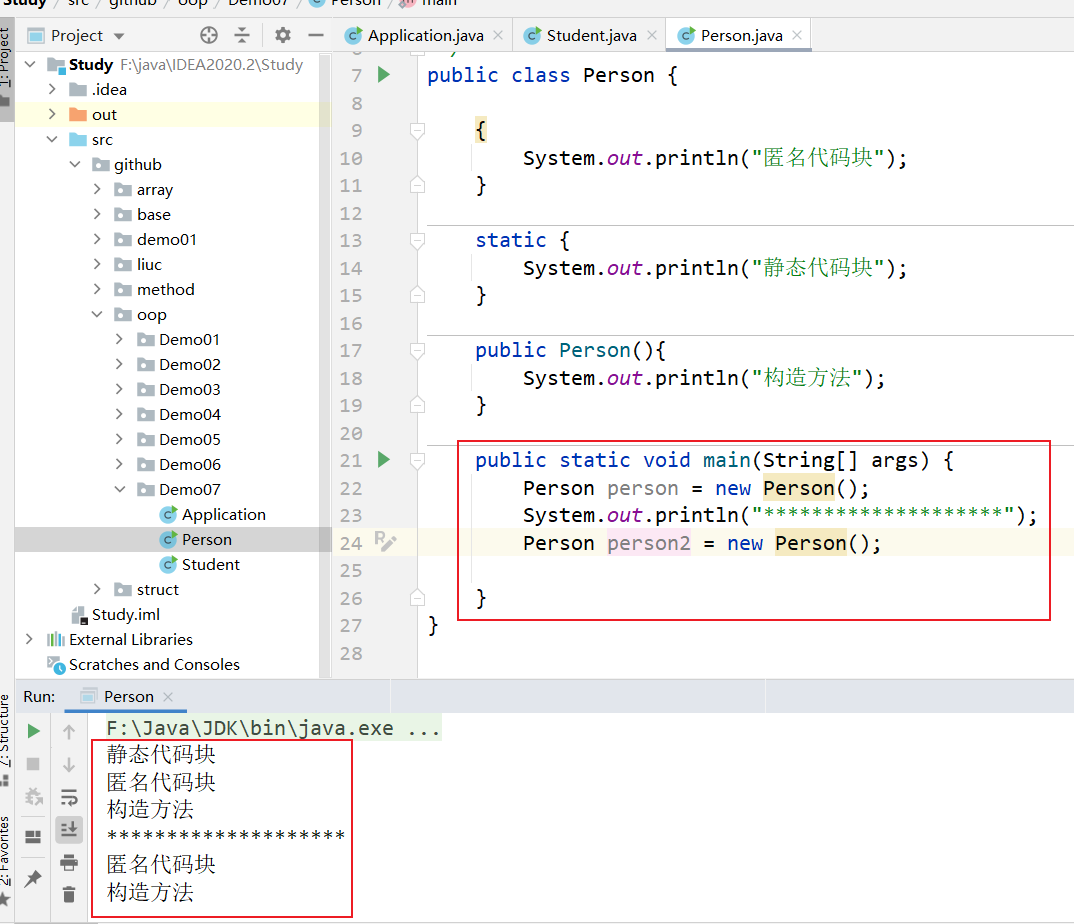Clear console output with trash icon
Viewport: 1074px width, 924px height.
[69, 894]
